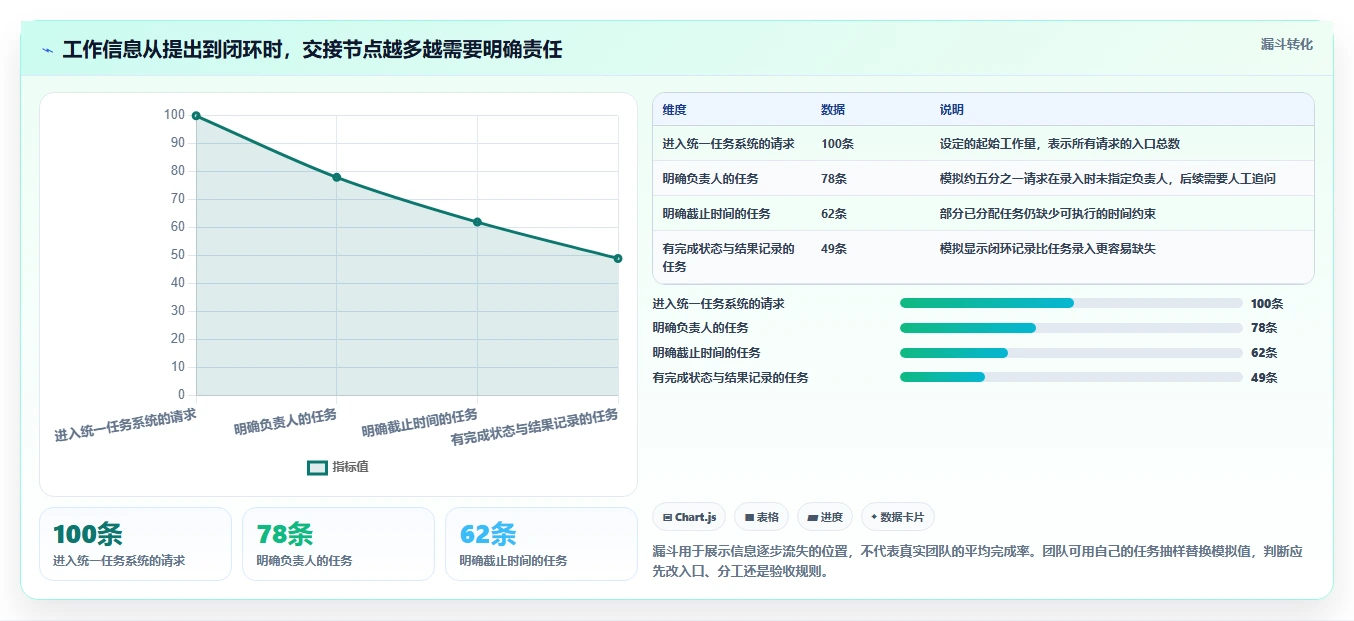Click the 漏斗转化 label at top right
This screenshot has height=621, width=1354.
1286,44
